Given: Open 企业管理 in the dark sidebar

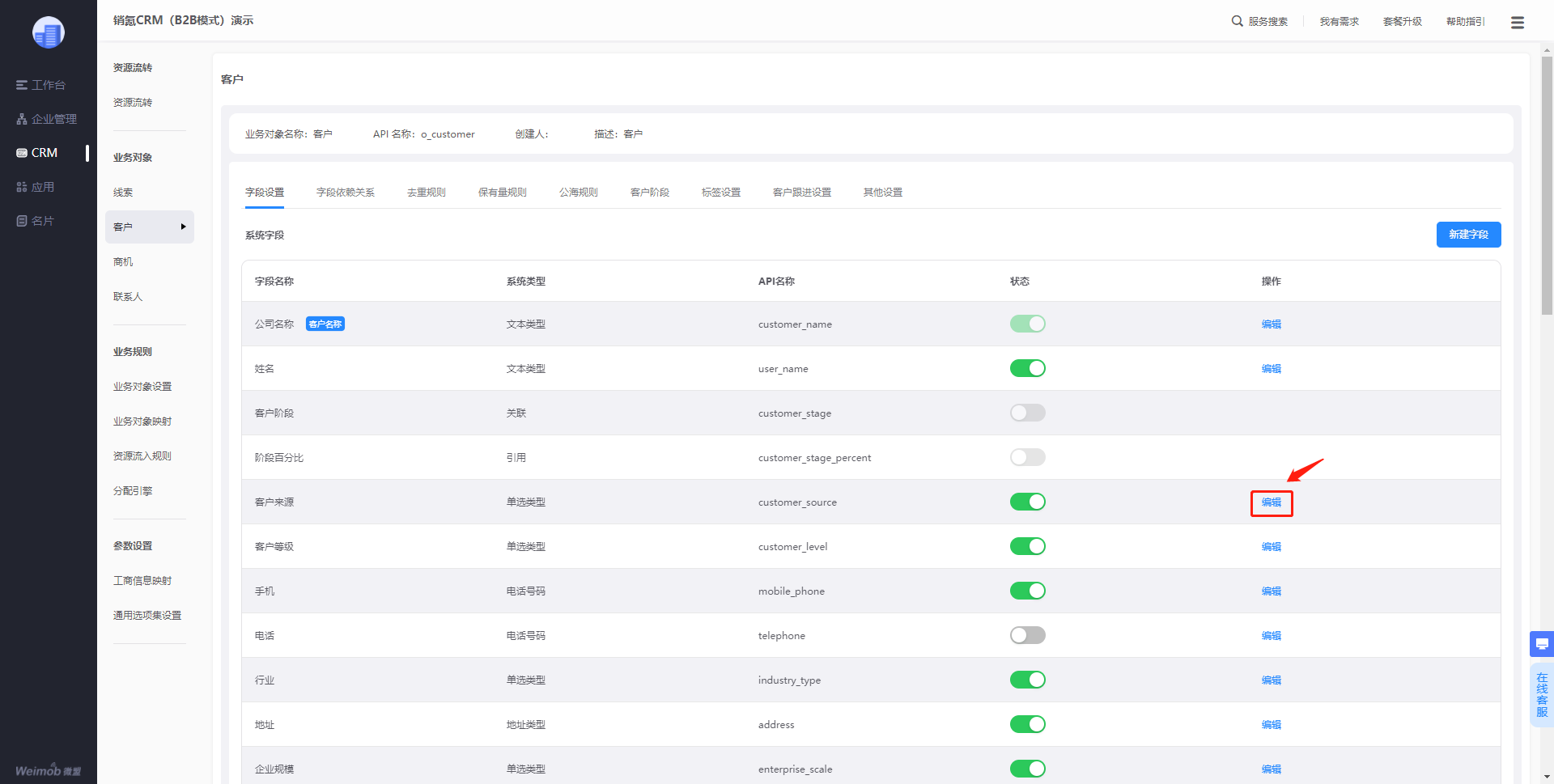Looking at the screenshot, I should (46, 119).
